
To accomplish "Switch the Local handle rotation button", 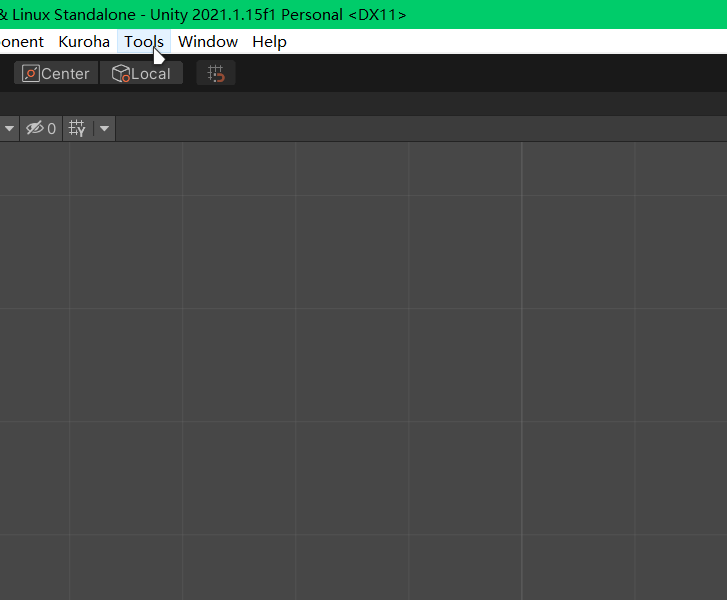I will 141,74.
